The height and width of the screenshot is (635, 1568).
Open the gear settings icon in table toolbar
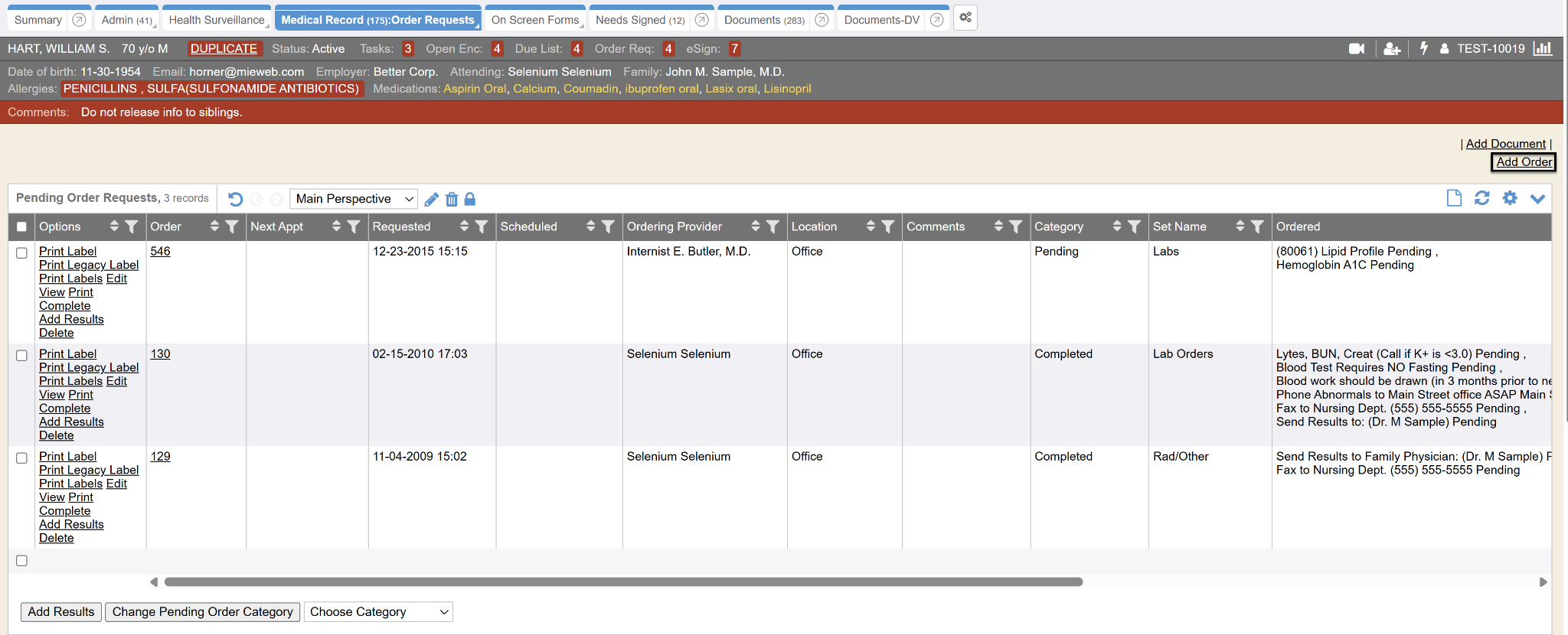click(x=1509, y=198)
